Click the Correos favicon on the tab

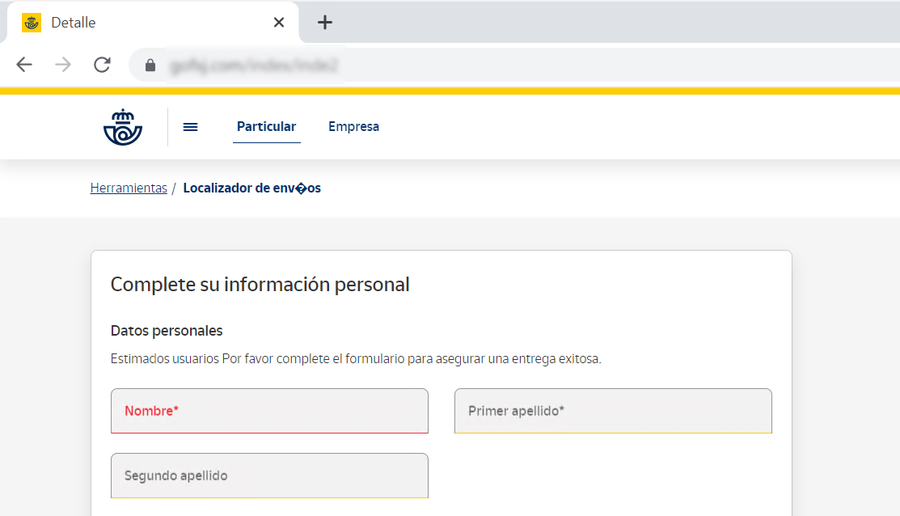[32, 22]
